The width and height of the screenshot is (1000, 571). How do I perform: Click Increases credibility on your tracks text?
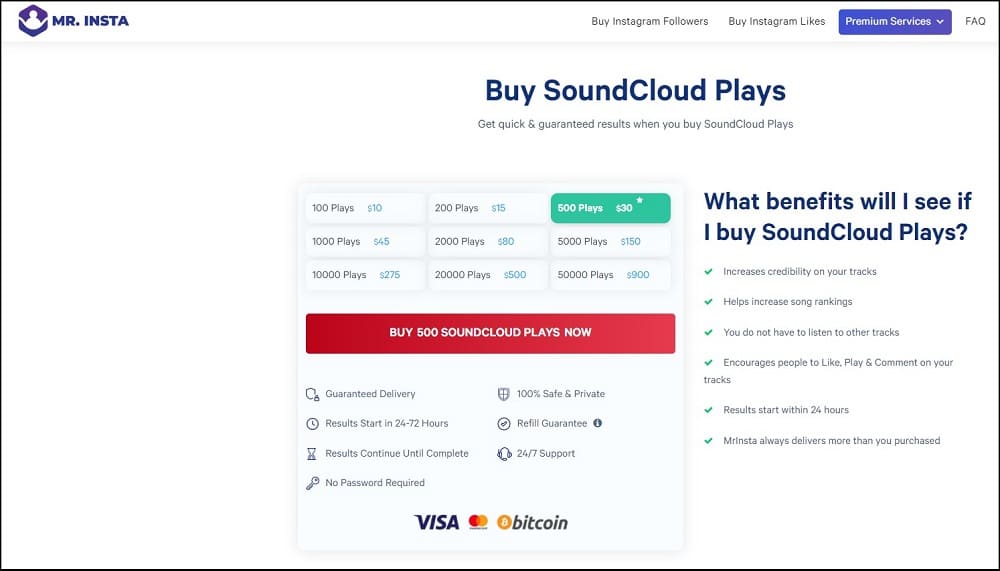[x=800, y=272]
